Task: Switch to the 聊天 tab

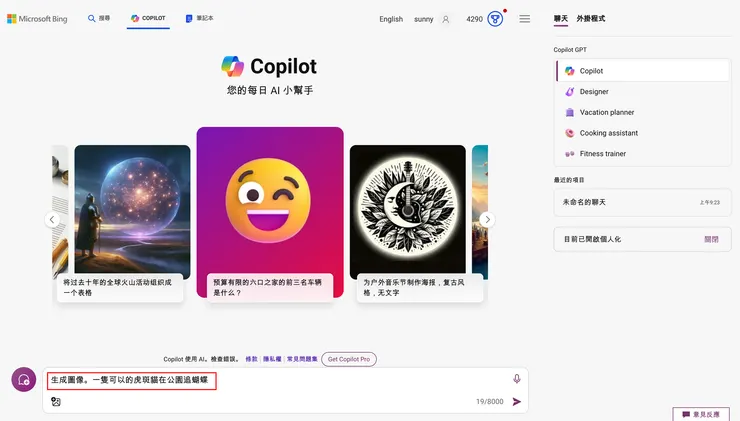Action: click(x=561, y=18)
